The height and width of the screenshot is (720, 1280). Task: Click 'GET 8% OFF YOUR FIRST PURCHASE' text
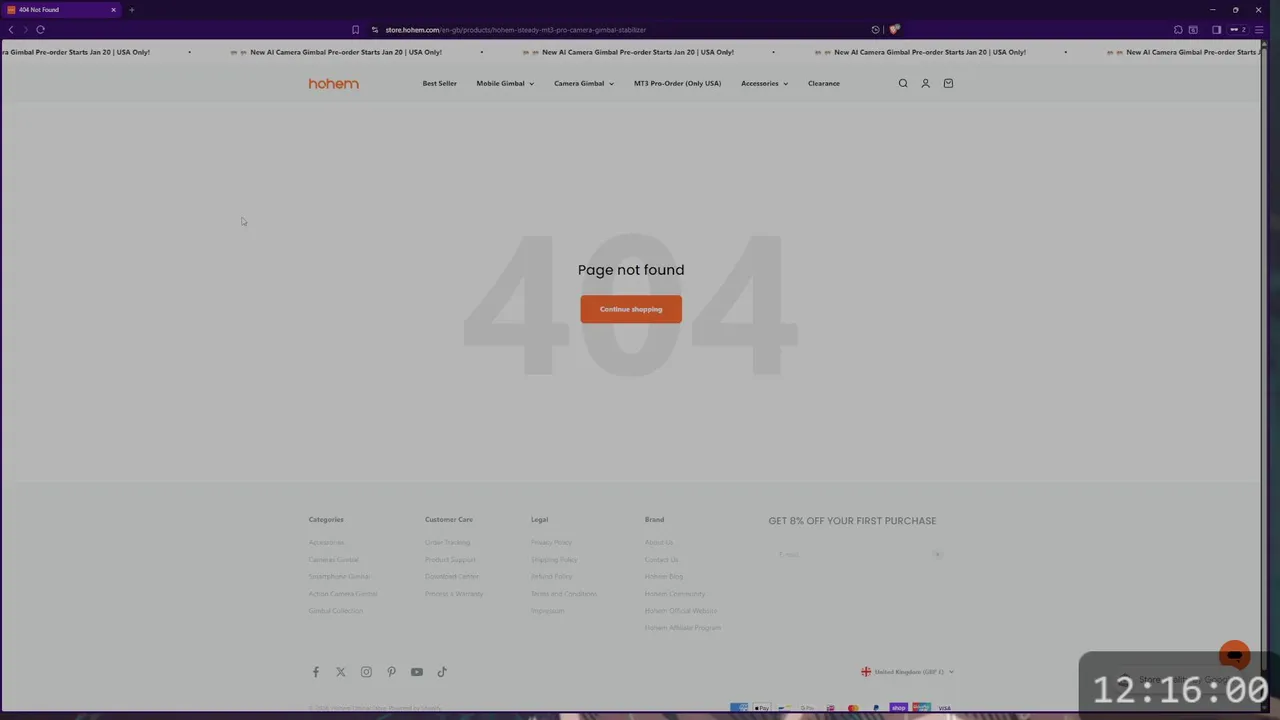[852, 521]
